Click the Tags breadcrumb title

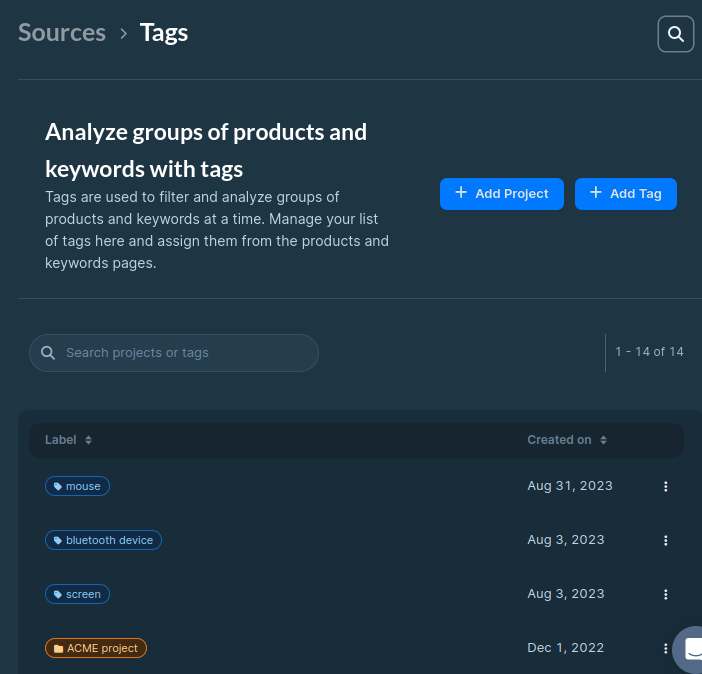pos(164,32)
